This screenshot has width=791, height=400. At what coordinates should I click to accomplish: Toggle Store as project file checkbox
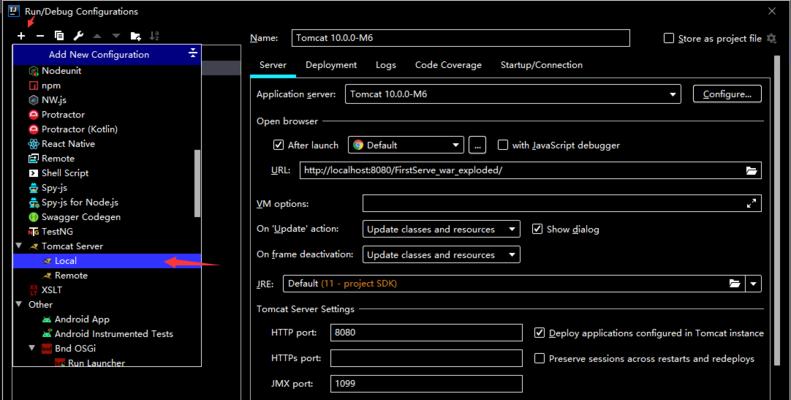(x=669, y=38)
